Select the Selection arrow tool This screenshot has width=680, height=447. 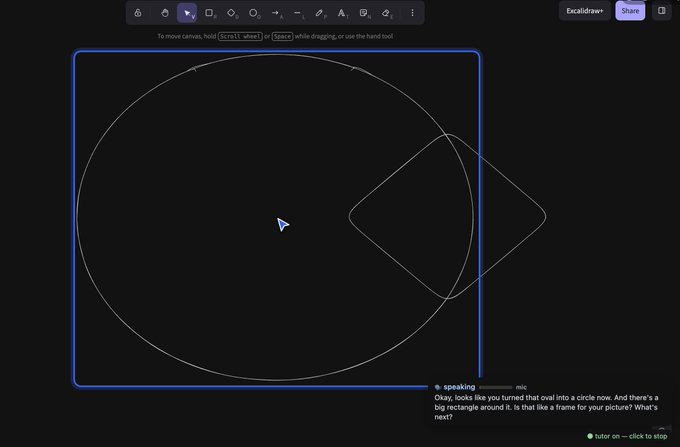point(187,13)
